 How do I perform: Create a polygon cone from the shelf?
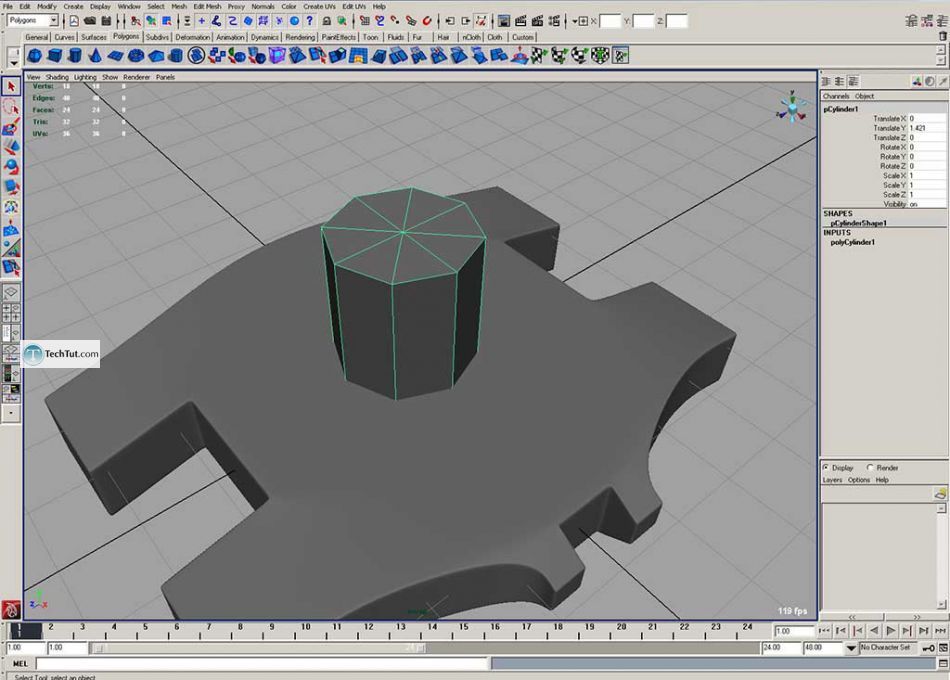tap(95, 56)
